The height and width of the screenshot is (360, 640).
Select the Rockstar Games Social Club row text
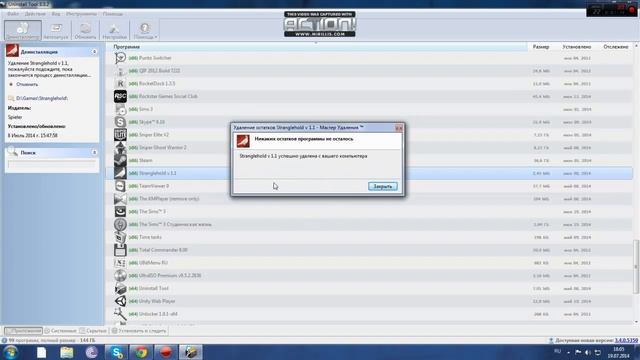168,96
